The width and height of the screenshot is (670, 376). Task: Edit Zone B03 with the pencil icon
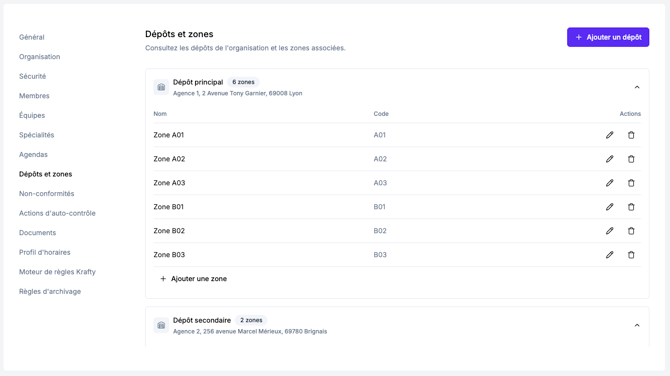610,255
